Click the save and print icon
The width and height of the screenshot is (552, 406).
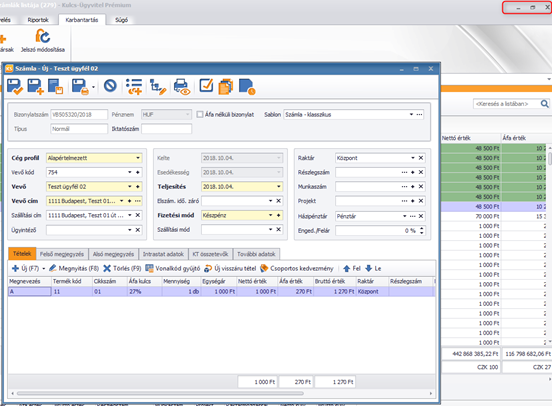(x=81, y=87)
